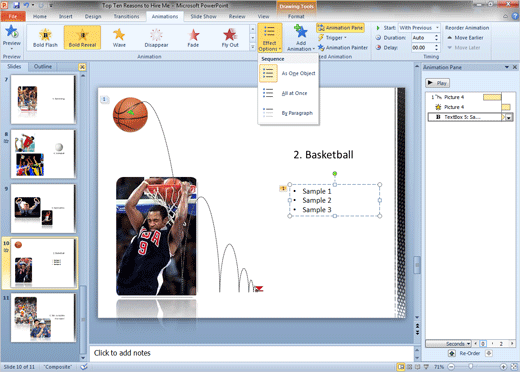Viewport: 520px width, 372px height.
Task: Toggle the Animation Pane button
Action: tap(340, 28)
